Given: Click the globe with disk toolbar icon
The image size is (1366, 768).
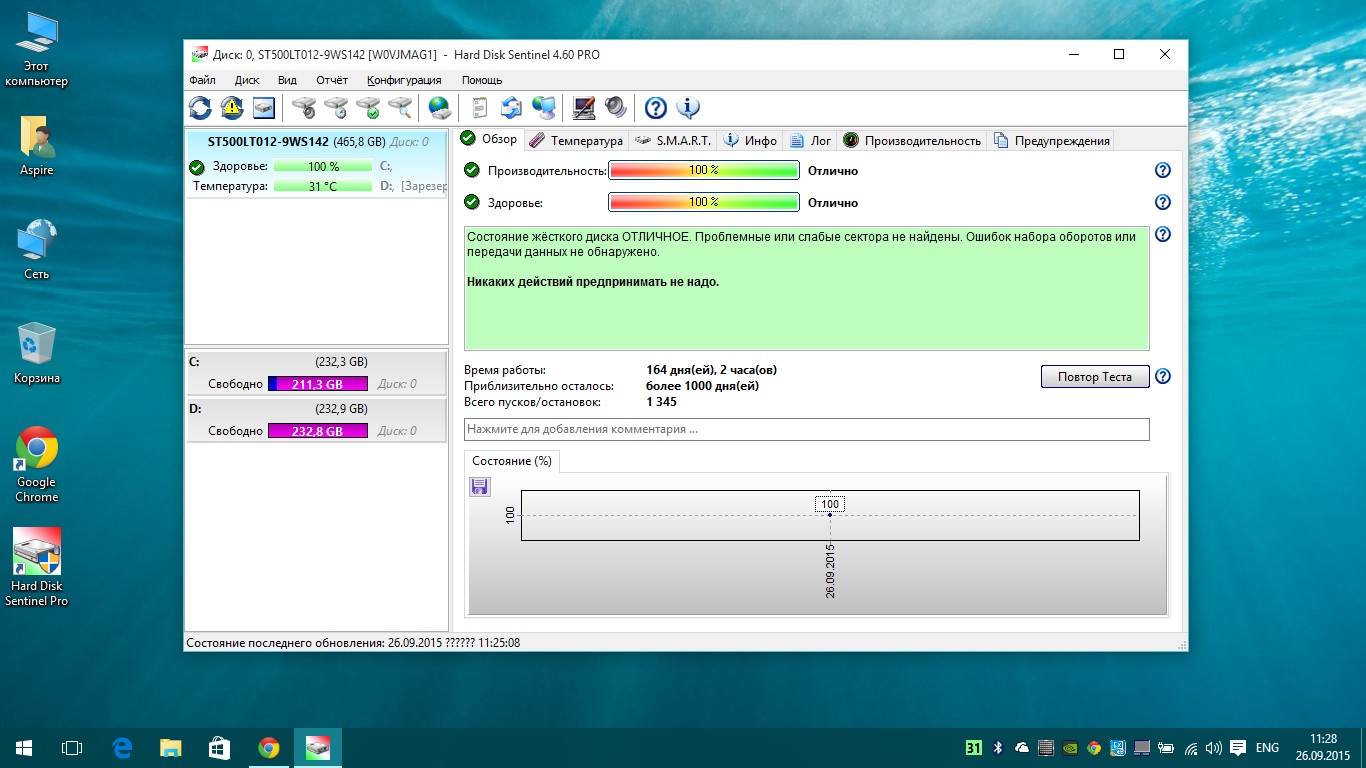Looking at the screenshot, I should click(x=439, y=107).
